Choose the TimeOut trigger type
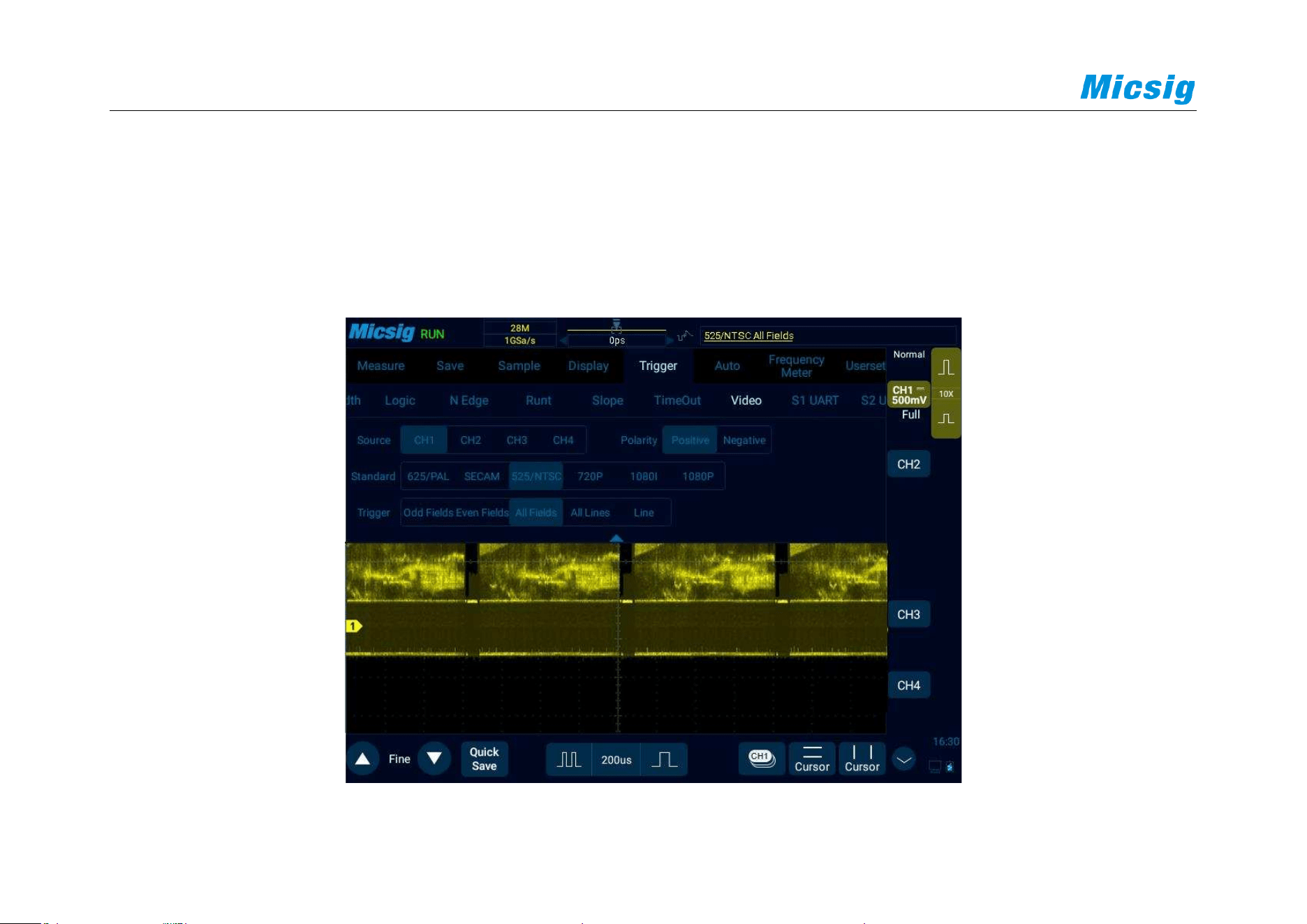This screenshot has height=924, width=1307. (x=677, y=401)
